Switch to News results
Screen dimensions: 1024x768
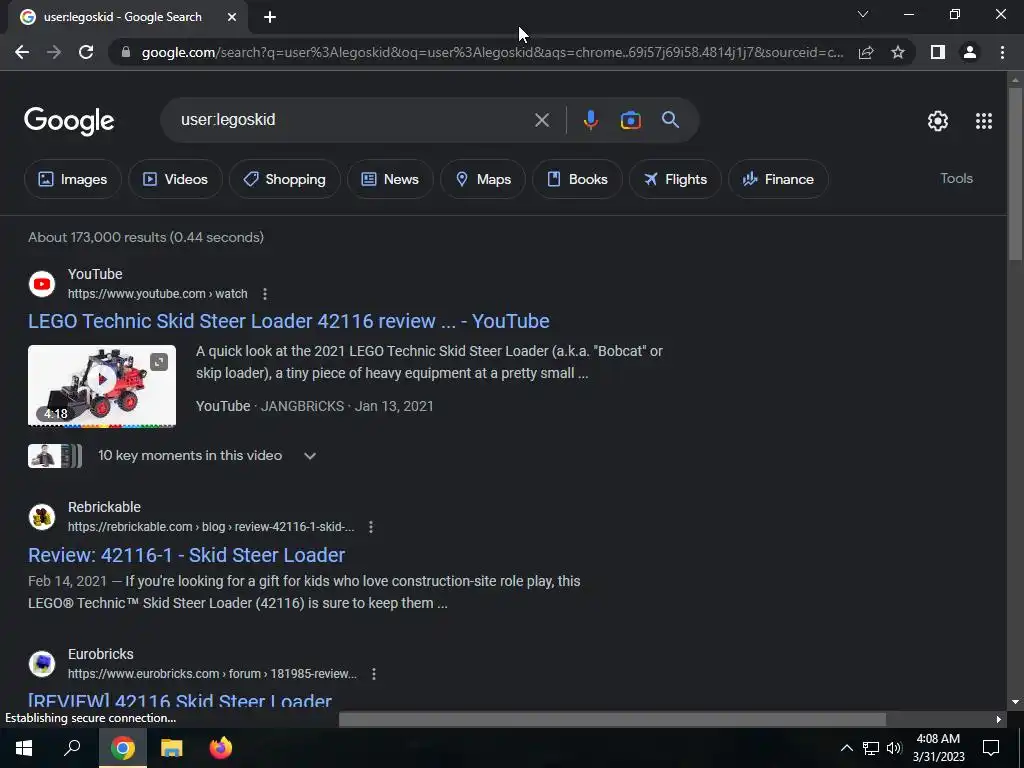click(390, 179)
